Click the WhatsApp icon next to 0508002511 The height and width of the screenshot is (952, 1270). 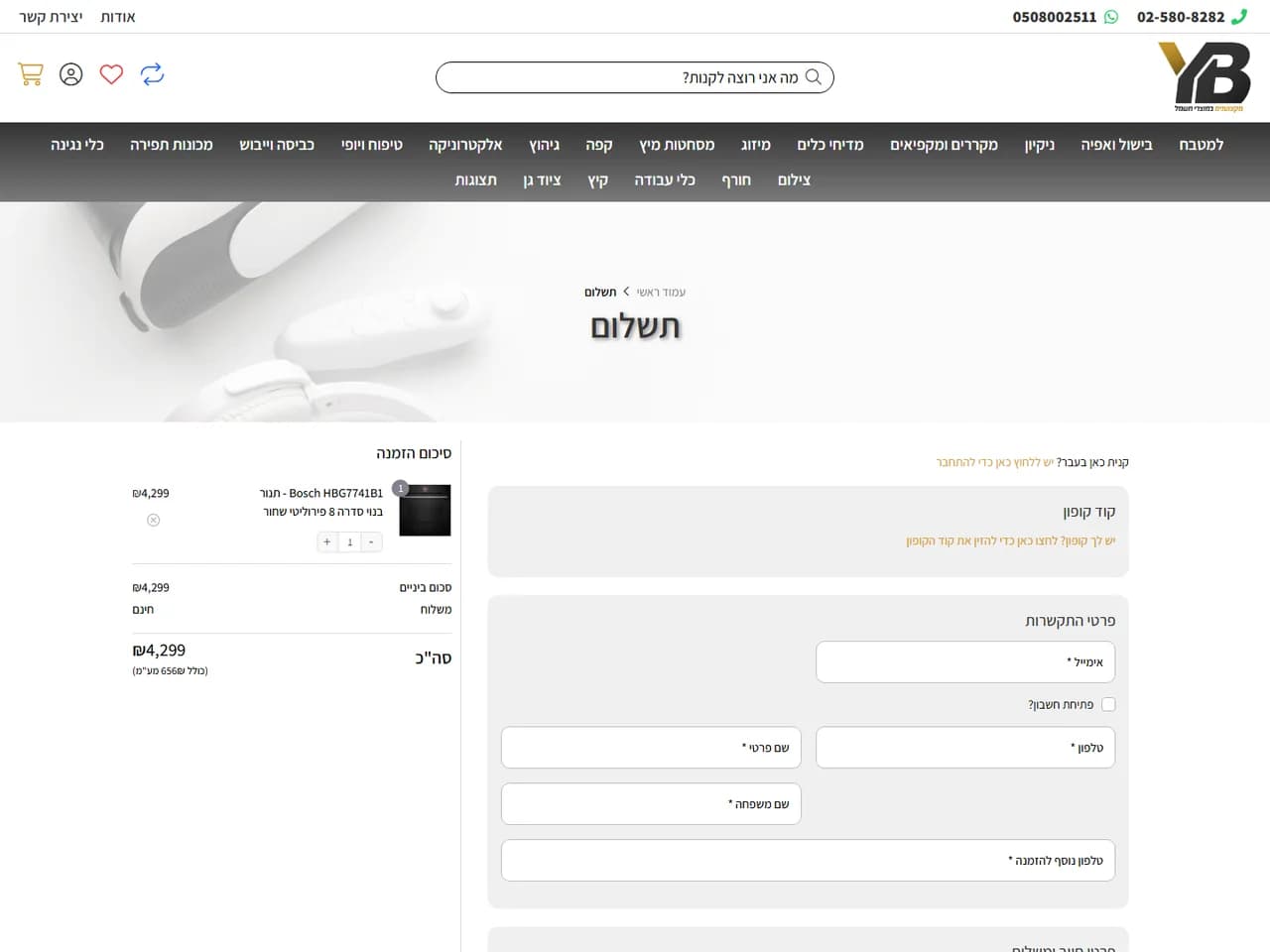coord(1111,17)
